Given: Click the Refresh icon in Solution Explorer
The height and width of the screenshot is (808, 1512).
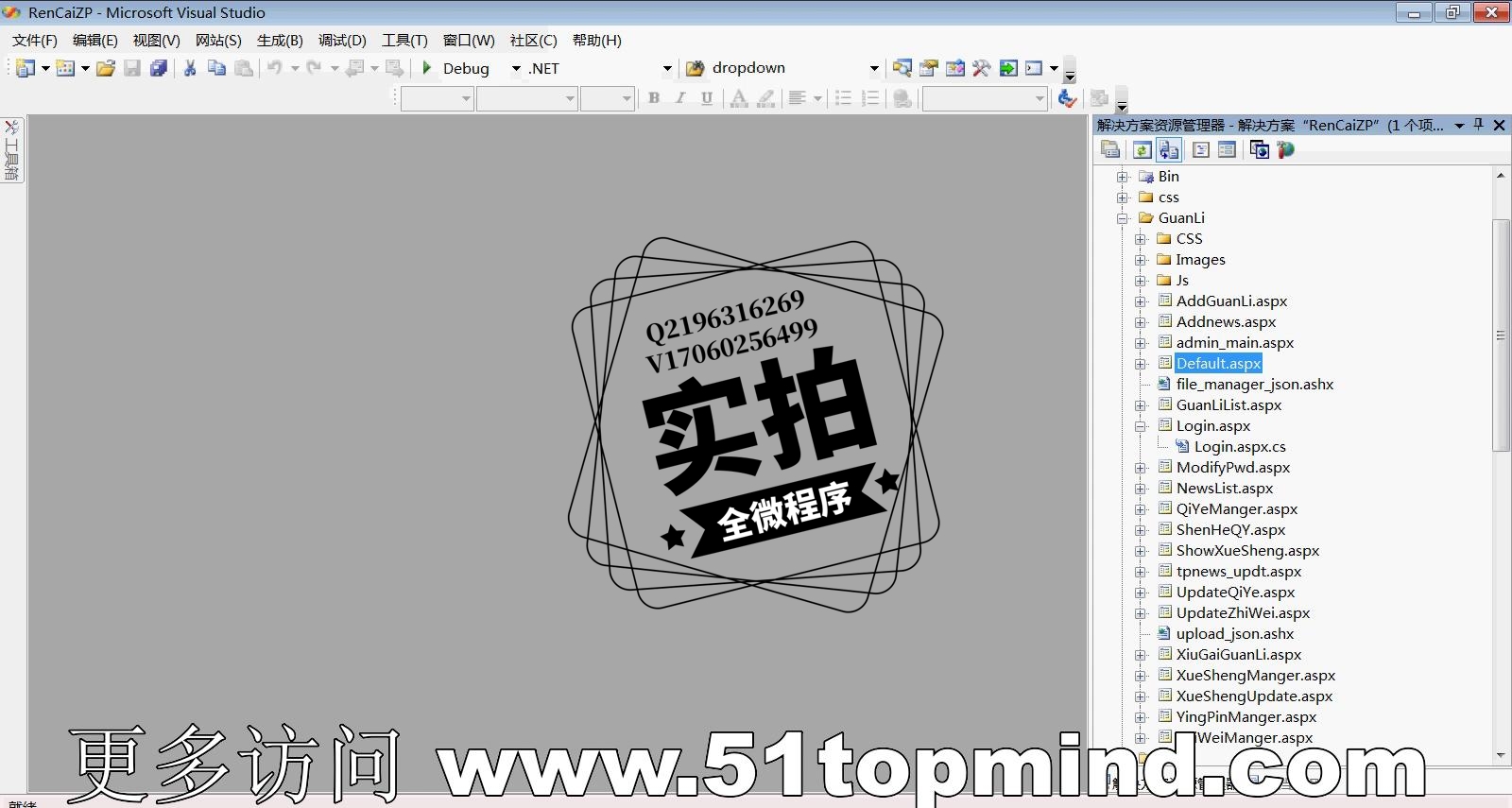Looking at the screenshot, I should click(x=1142, y=149).
